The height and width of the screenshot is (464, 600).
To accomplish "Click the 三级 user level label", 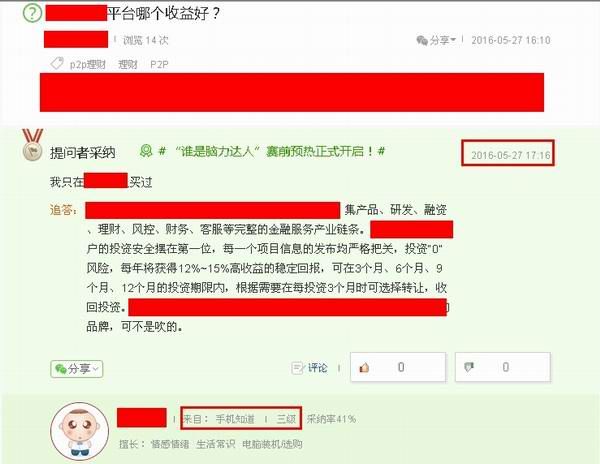I will (x=286, y=419).
